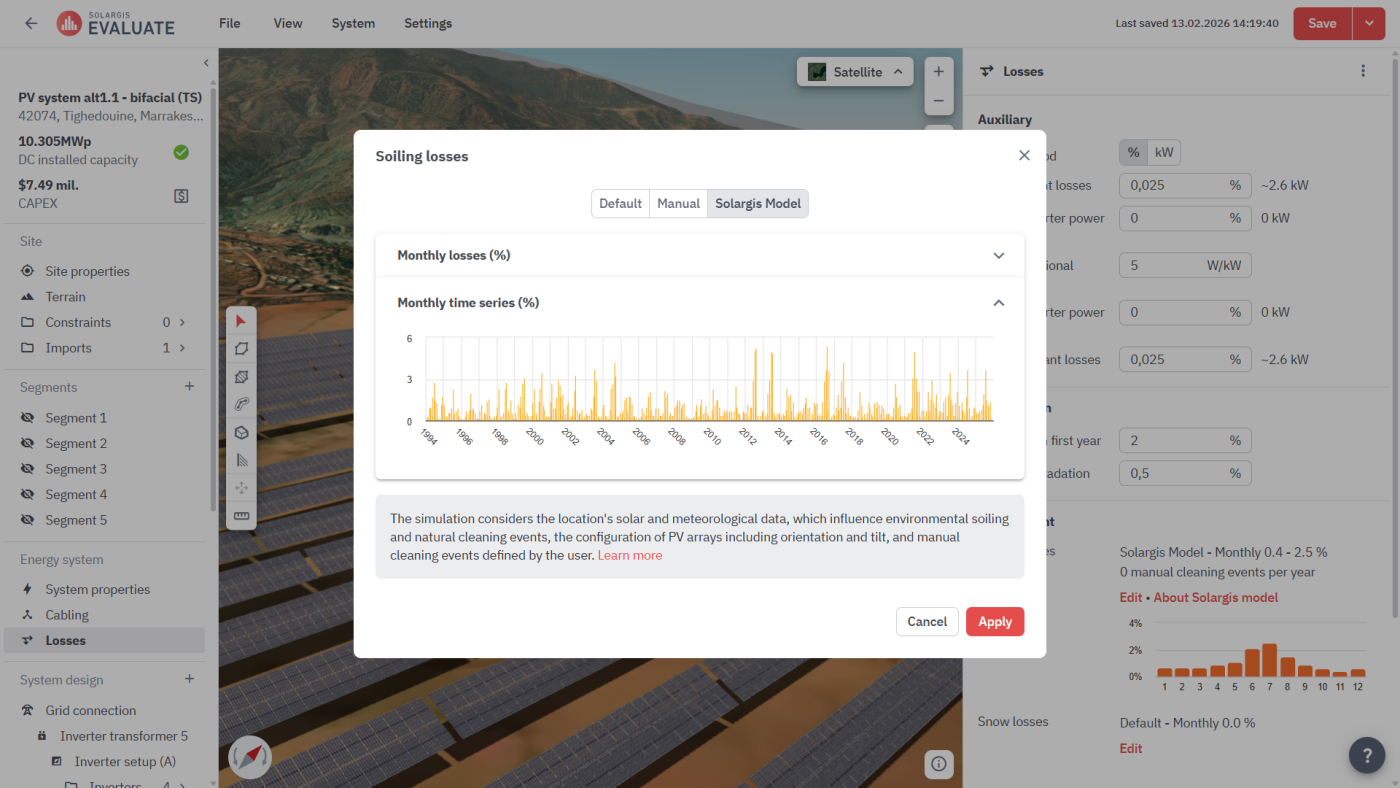Show hidden Segment 1
The width and height of the screenshot is (1400, 788).
[x=27, y=418]
